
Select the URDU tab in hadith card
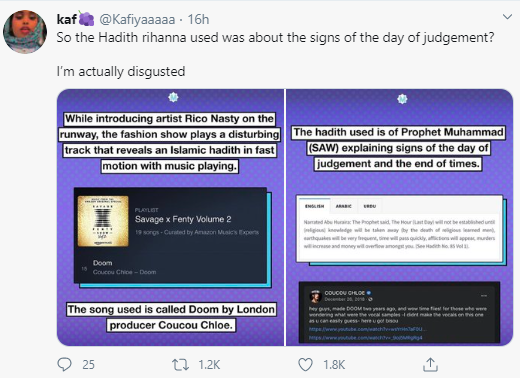point(370,206)
